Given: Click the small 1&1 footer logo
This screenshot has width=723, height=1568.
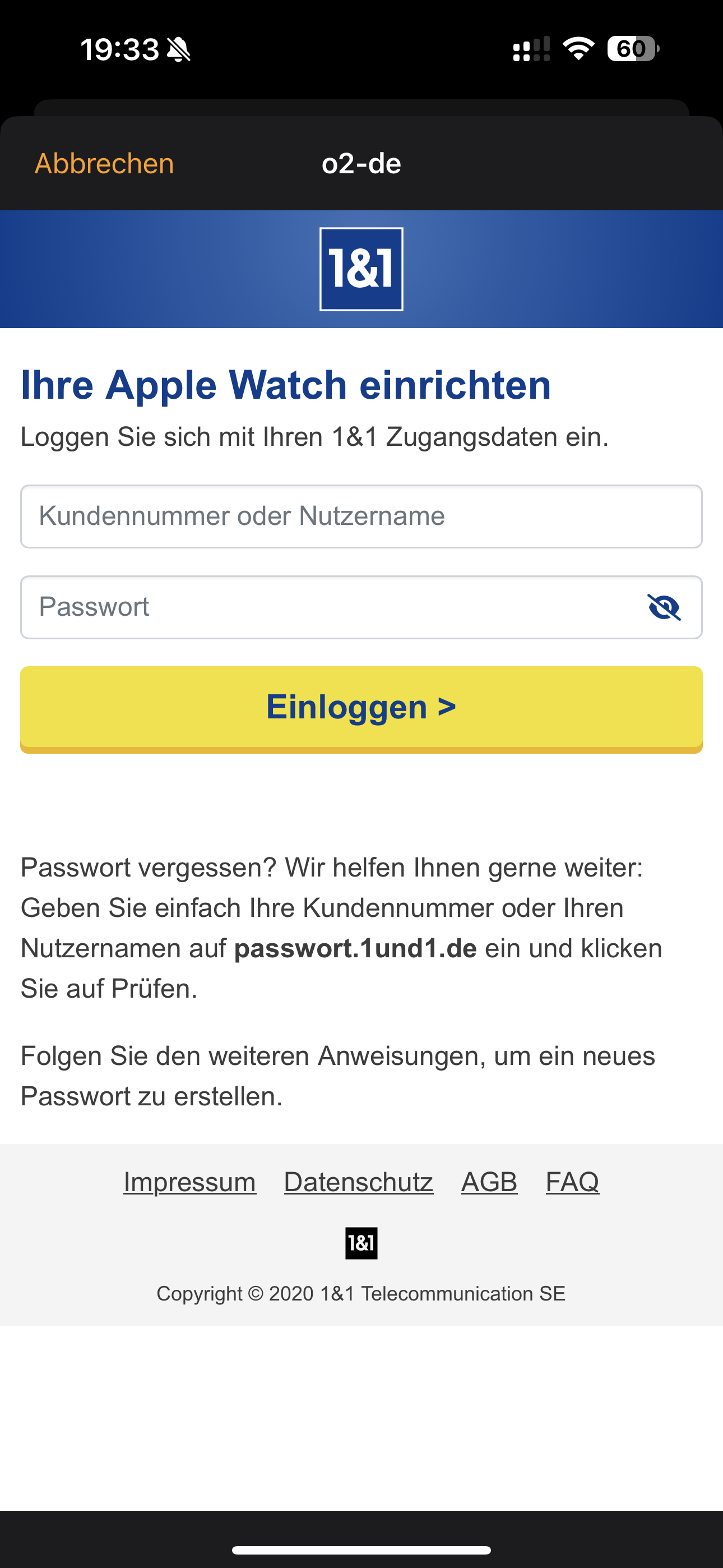Looking at the screenshot, I should click(x=361, y=1243).
